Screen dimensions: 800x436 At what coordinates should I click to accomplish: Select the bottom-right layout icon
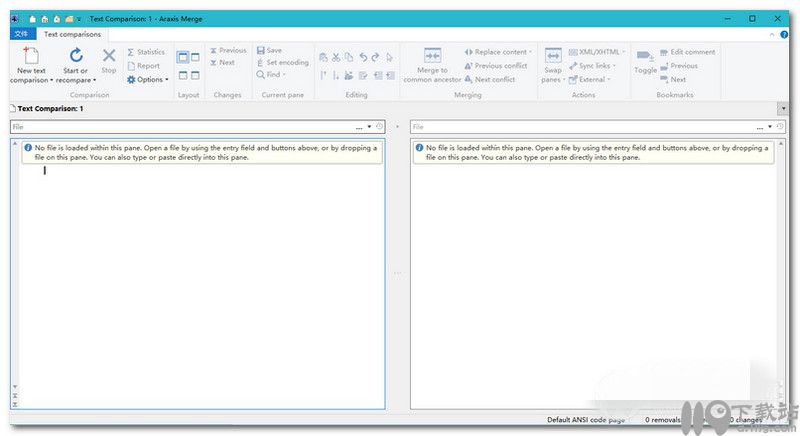[195, 75]
